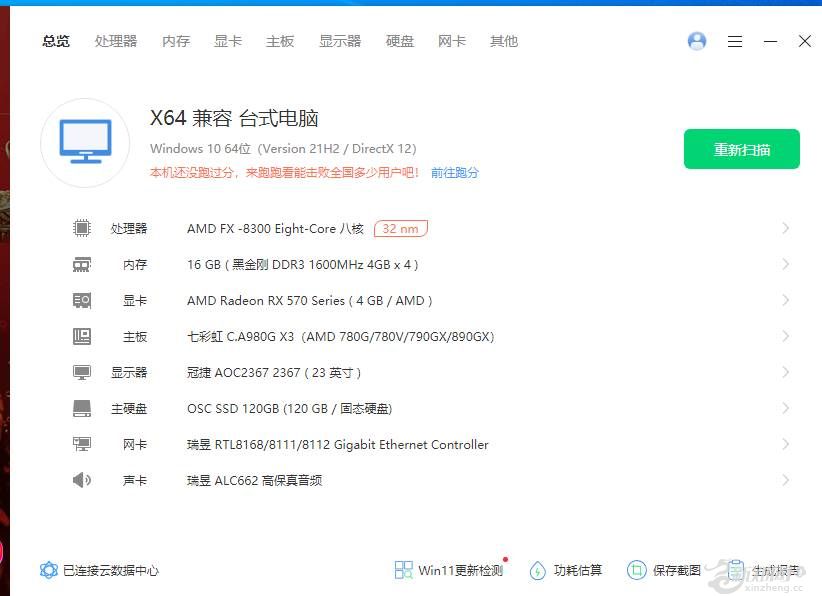
Task: Click the 处理器 row label
Action: pyautogui.click(x=129, y=229)
